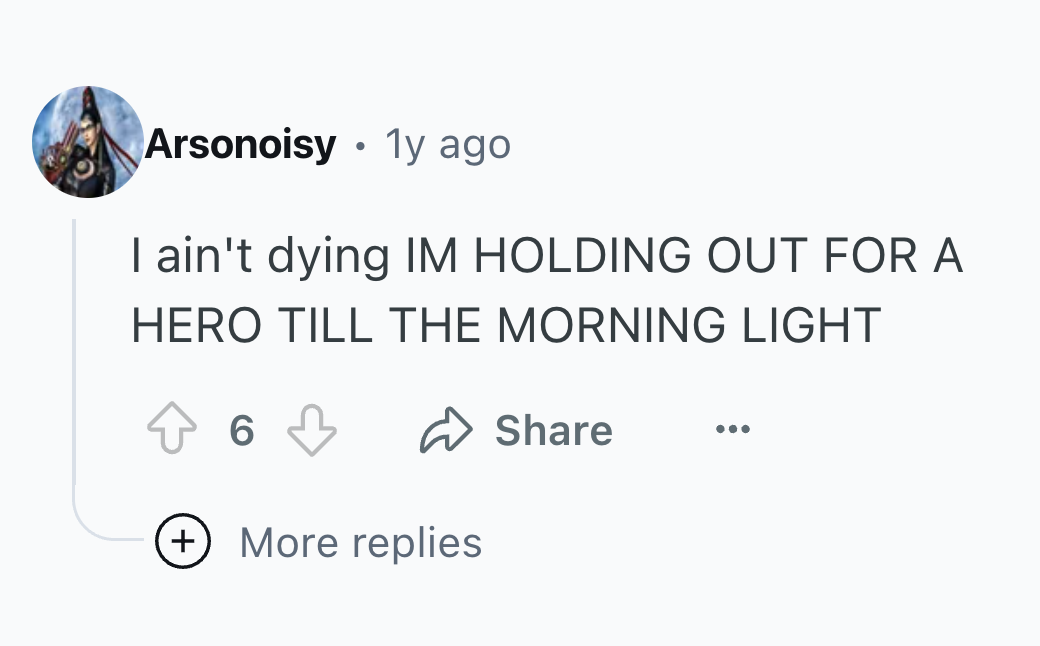Click the curved share arrow icon
The height and width of the screenshot is (646, 1040).
pyautogui.click(x=446, y=430)
